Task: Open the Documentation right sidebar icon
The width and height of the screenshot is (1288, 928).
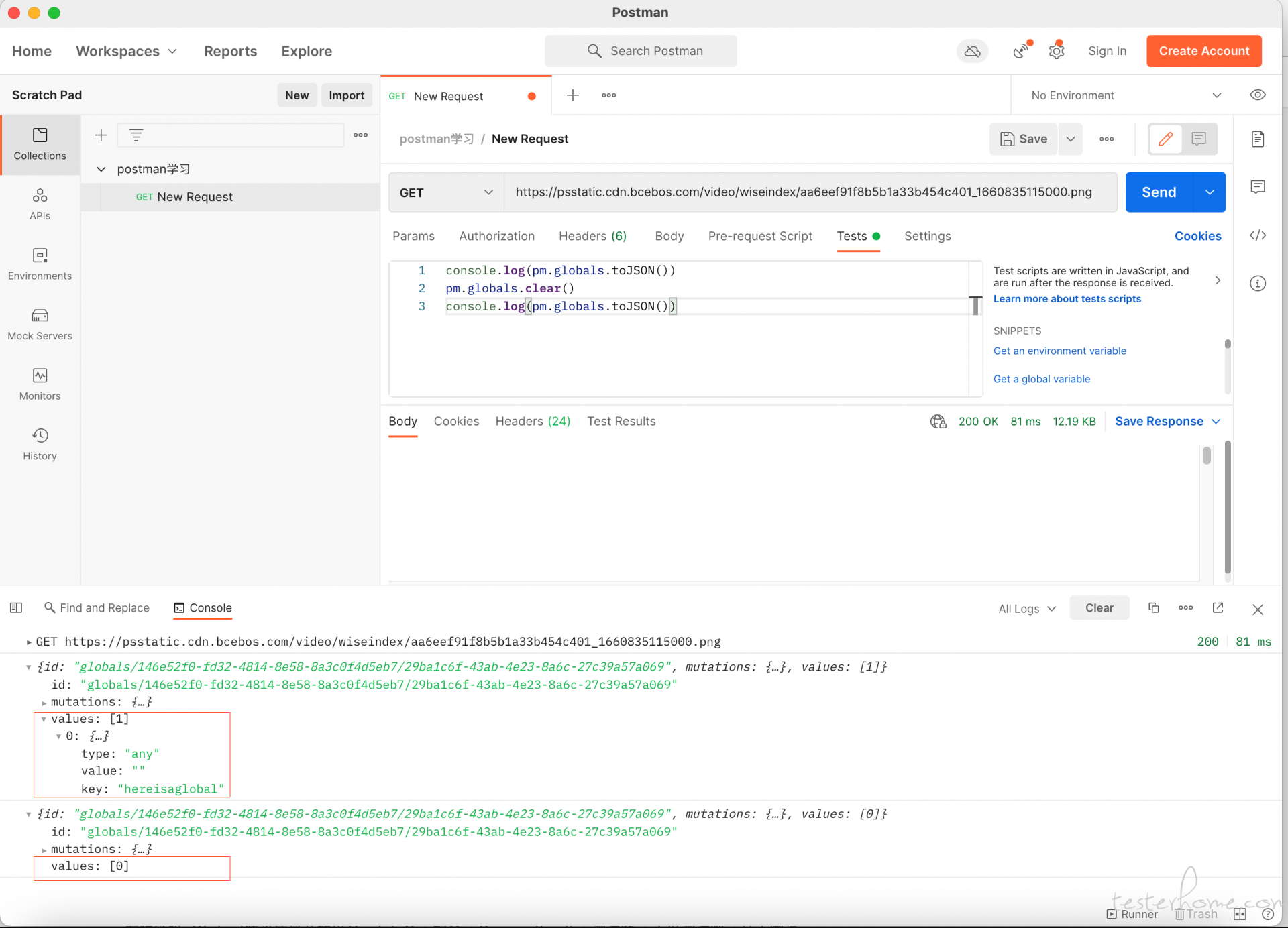Action: [x=1258, y=139]
